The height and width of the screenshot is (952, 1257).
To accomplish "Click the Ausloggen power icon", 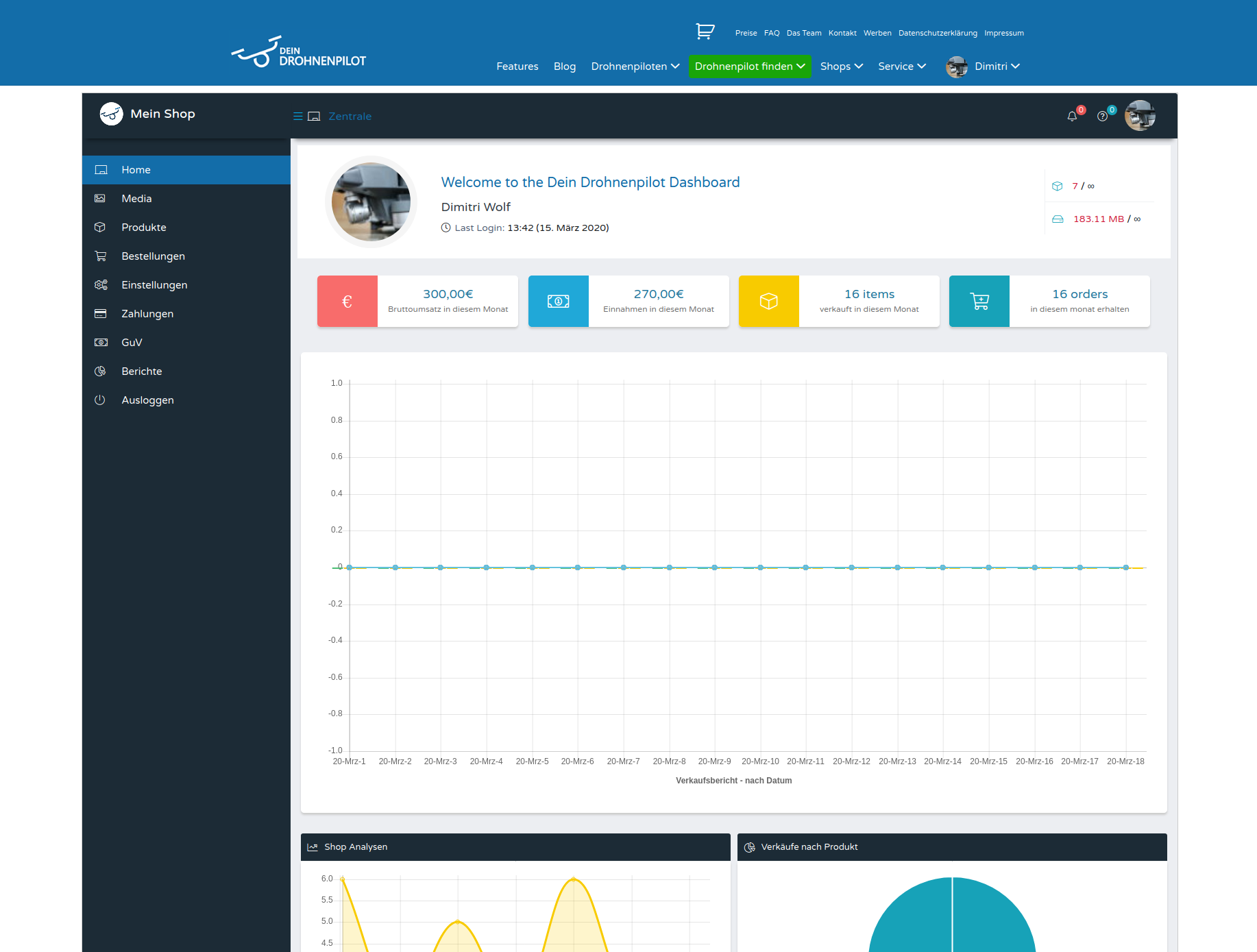I will pos(100,400).
